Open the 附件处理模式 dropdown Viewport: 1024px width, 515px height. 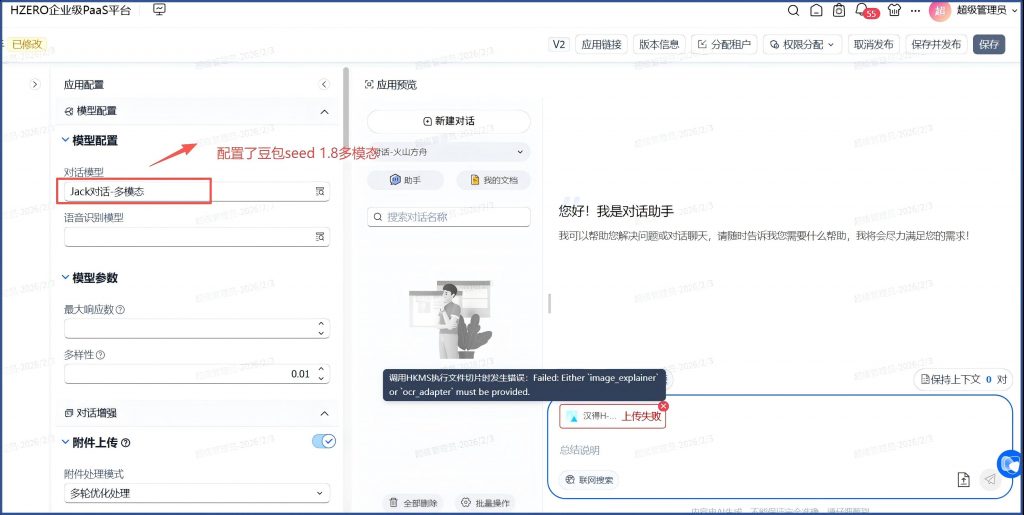(196, 493)
